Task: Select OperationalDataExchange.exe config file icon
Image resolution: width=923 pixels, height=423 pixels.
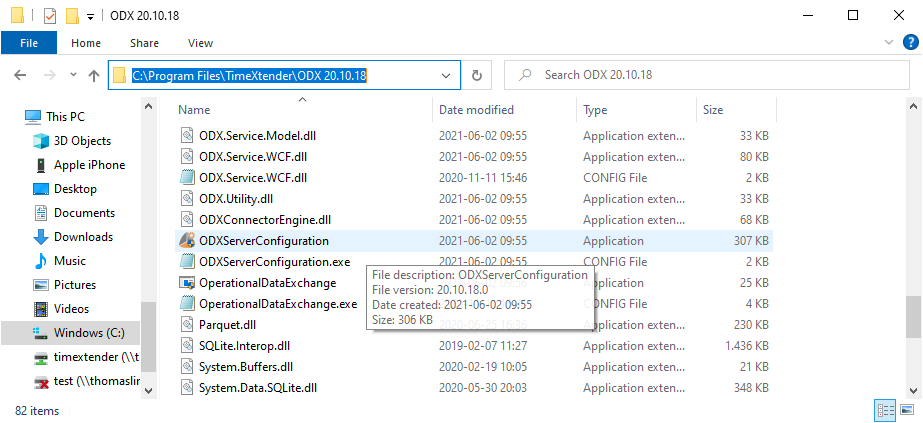Action: point(187,304)
